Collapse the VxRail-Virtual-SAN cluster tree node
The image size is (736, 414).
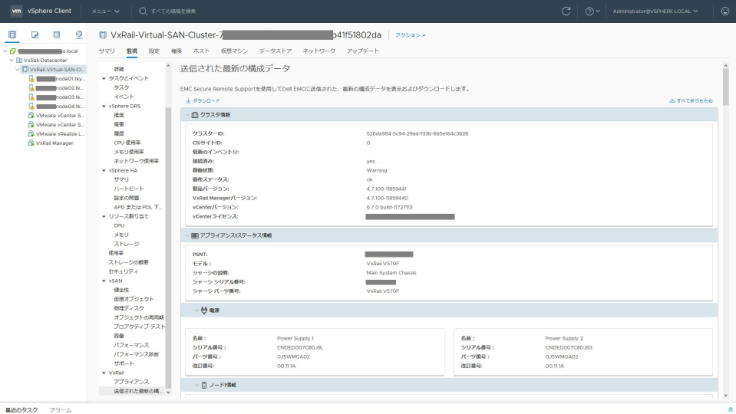pyautogui.click(x=18, y=69)
